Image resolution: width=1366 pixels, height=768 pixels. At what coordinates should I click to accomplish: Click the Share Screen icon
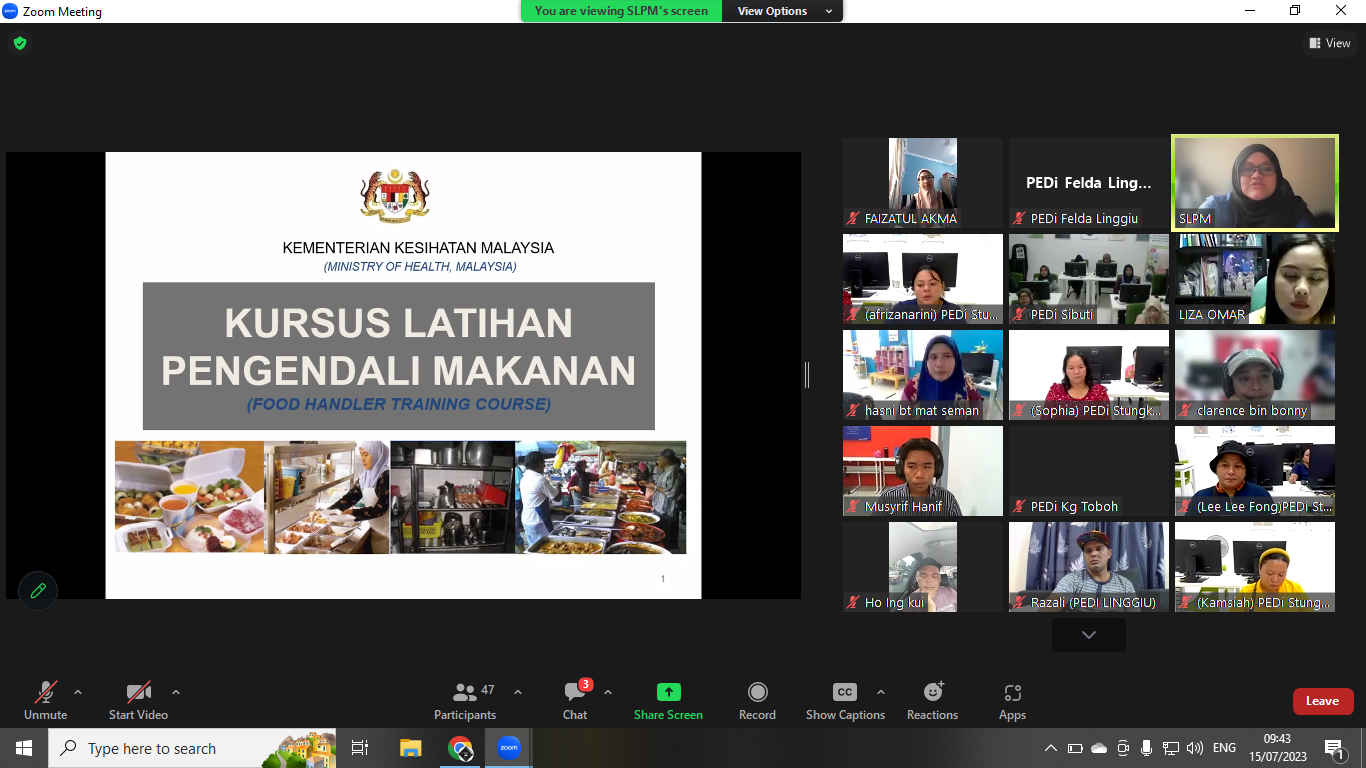[668, 692]
